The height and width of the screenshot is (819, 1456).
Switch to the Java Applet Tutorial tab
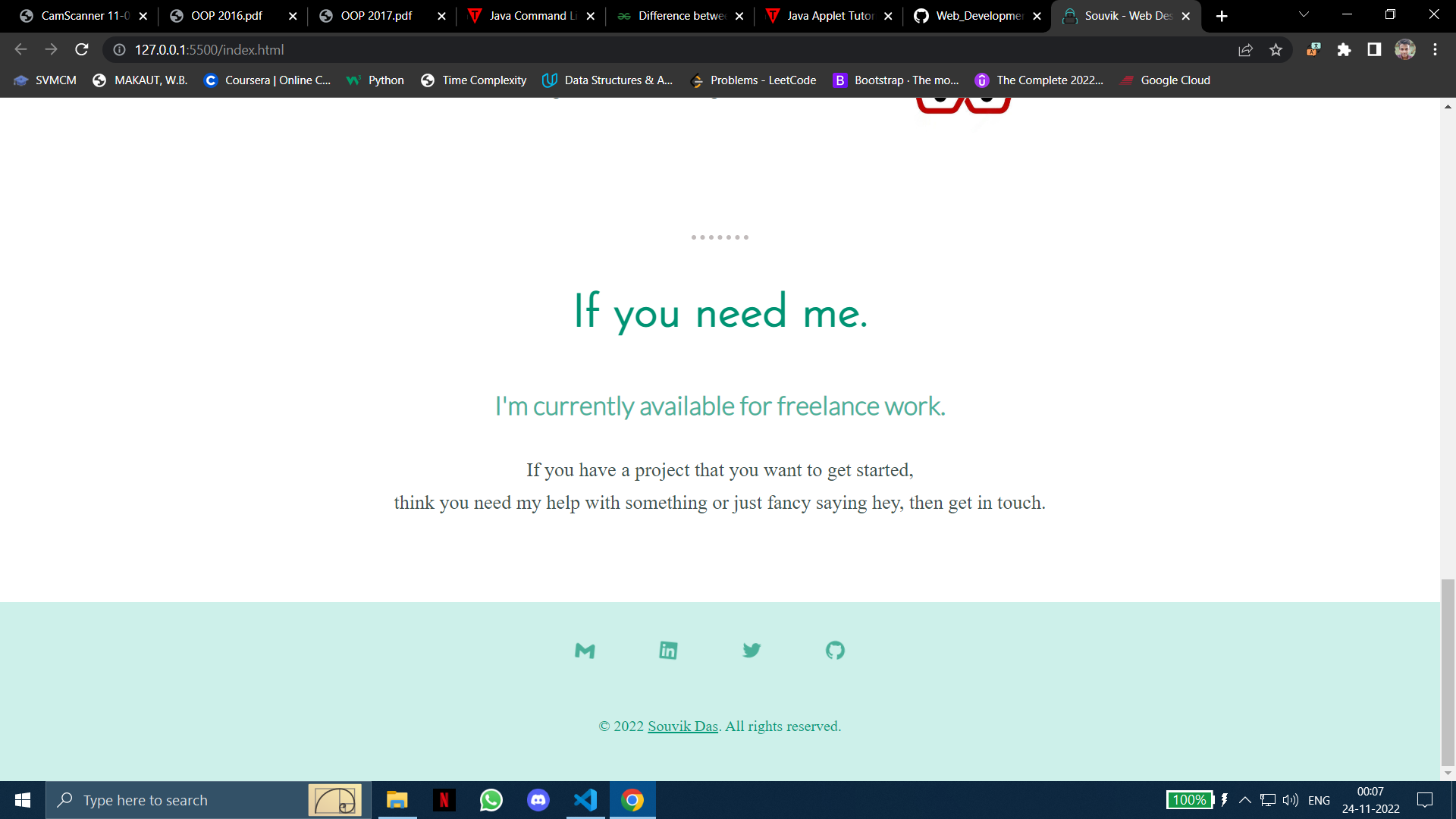click(x=830, y=15)
